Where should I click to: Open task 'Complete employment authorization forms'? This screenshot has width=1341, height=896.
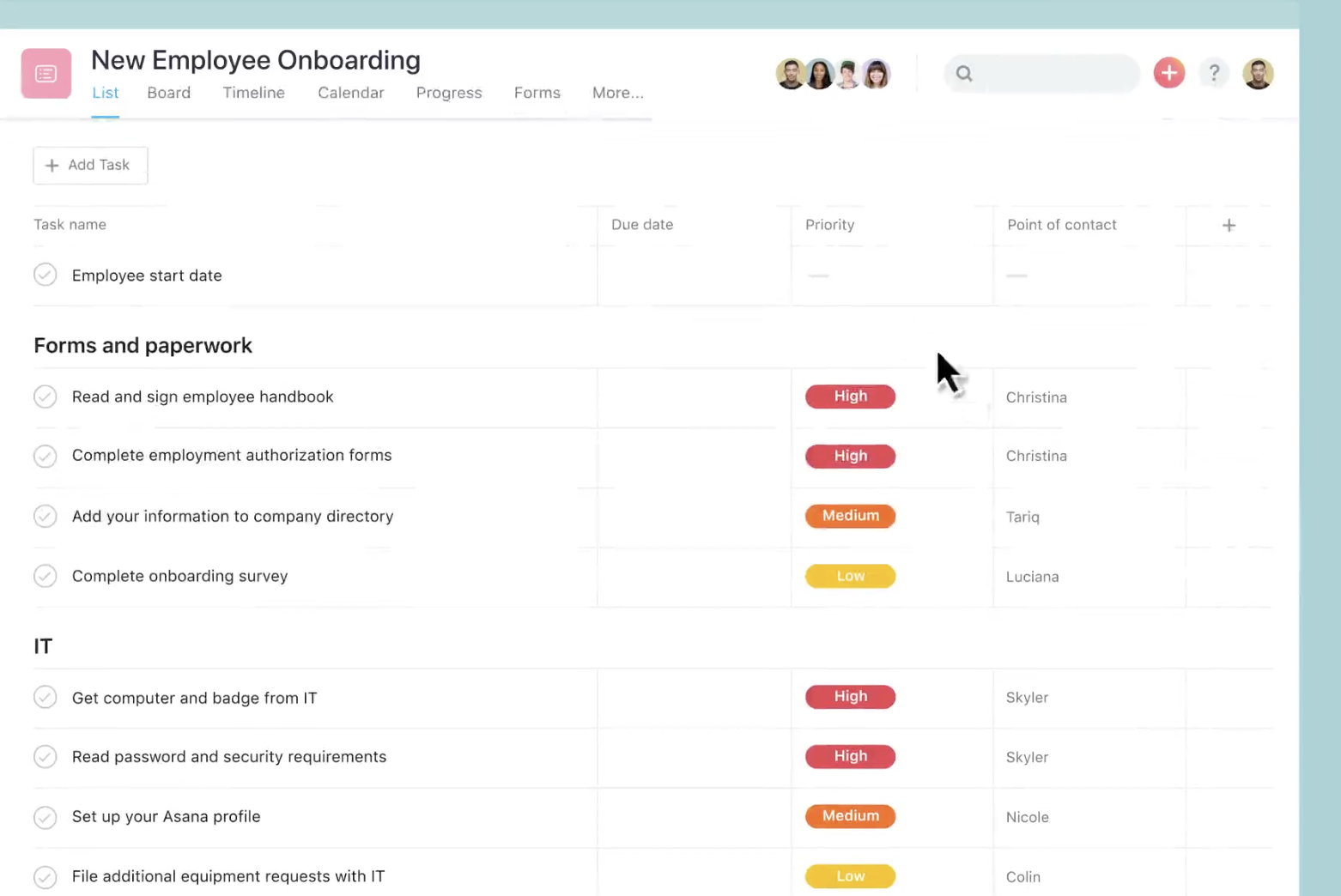tap(232, 455)
